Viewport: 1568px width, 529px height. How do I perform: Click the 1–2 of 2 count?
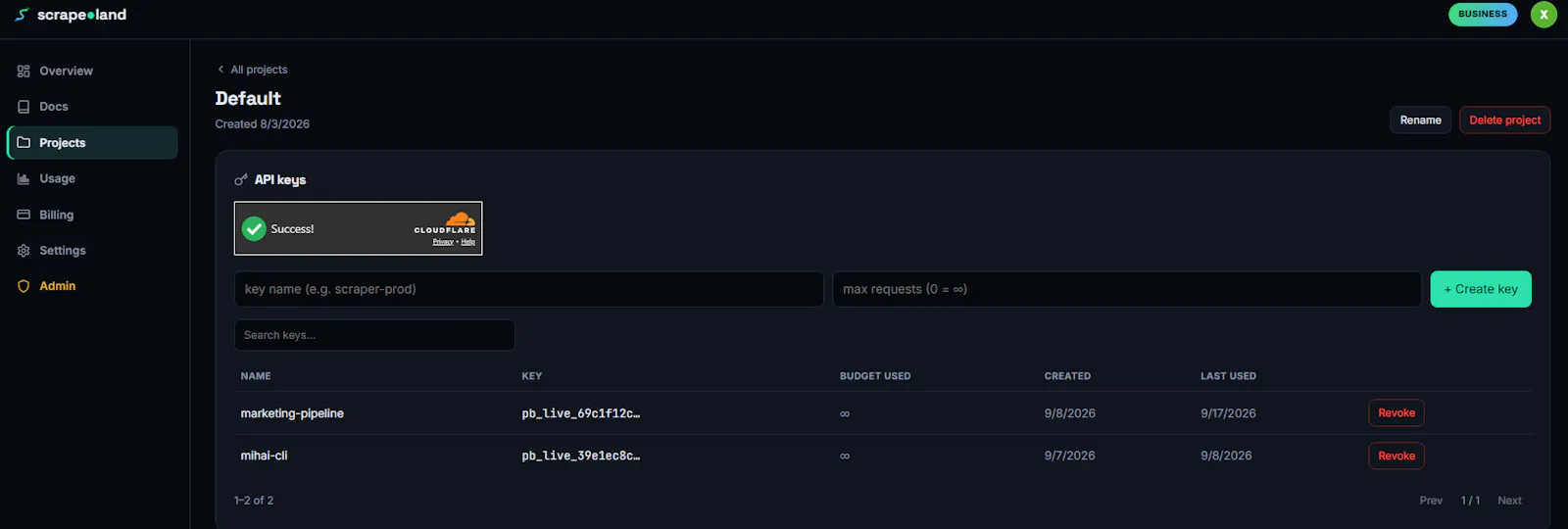(254, 501)
